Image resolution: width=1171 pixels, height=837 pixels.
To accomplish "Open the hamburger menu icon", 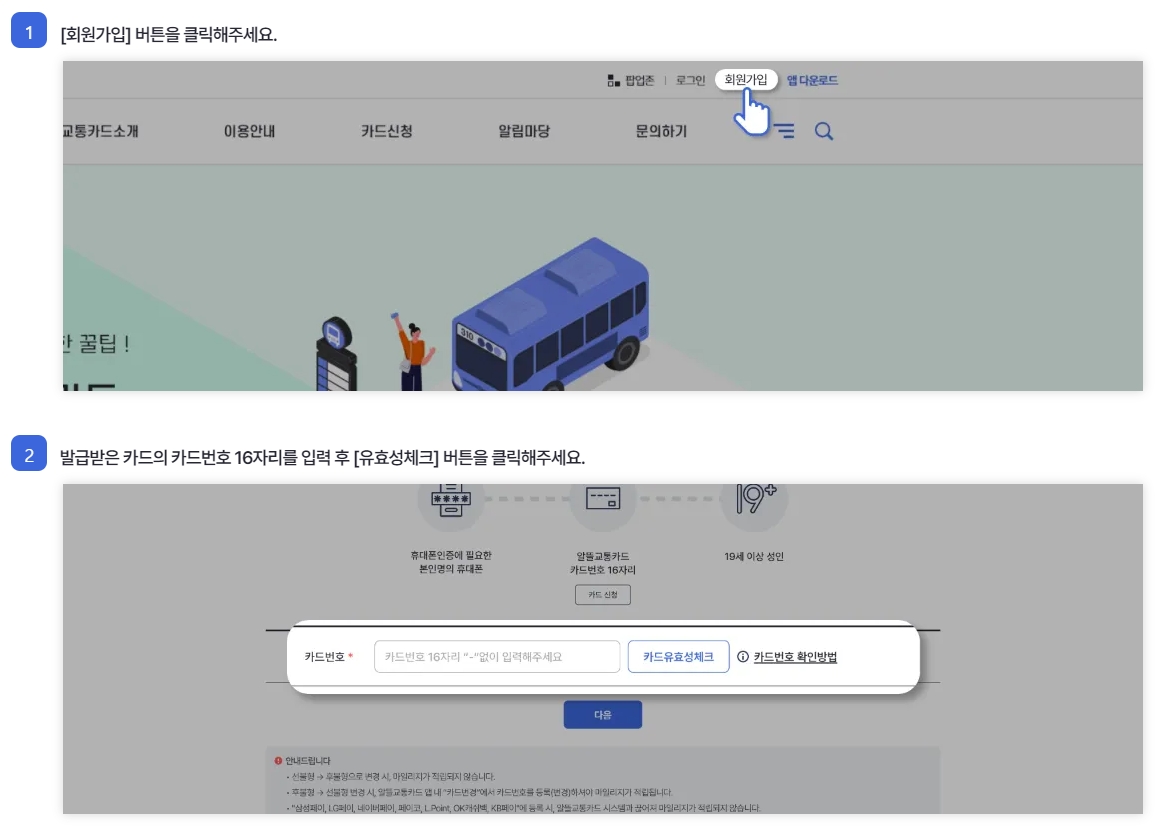I will [785, 130].
